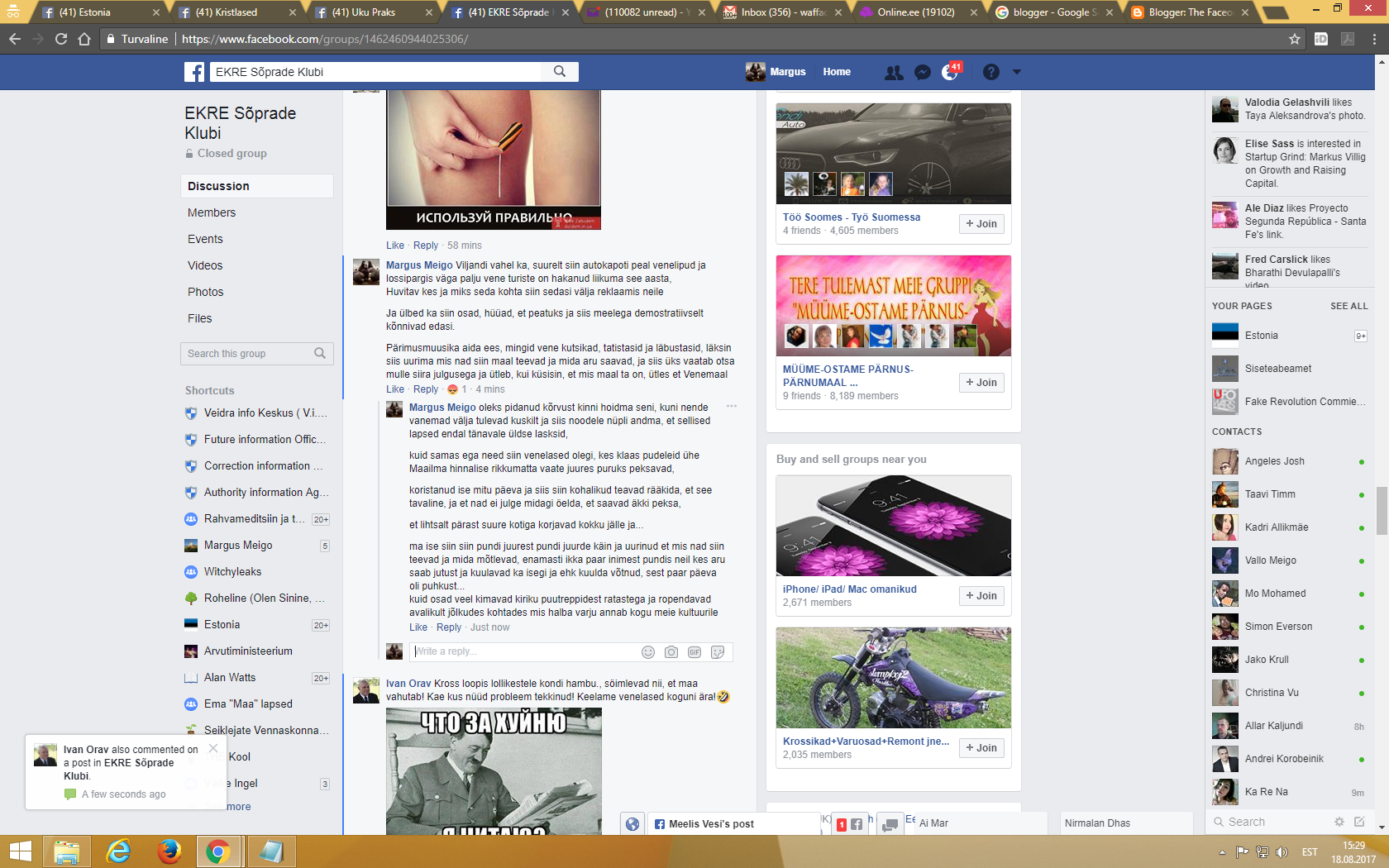This screenshot has width=1389, height=868.
Task: Open Arvutiministeerium shortcut in sidebar
Action: point(248,651)
